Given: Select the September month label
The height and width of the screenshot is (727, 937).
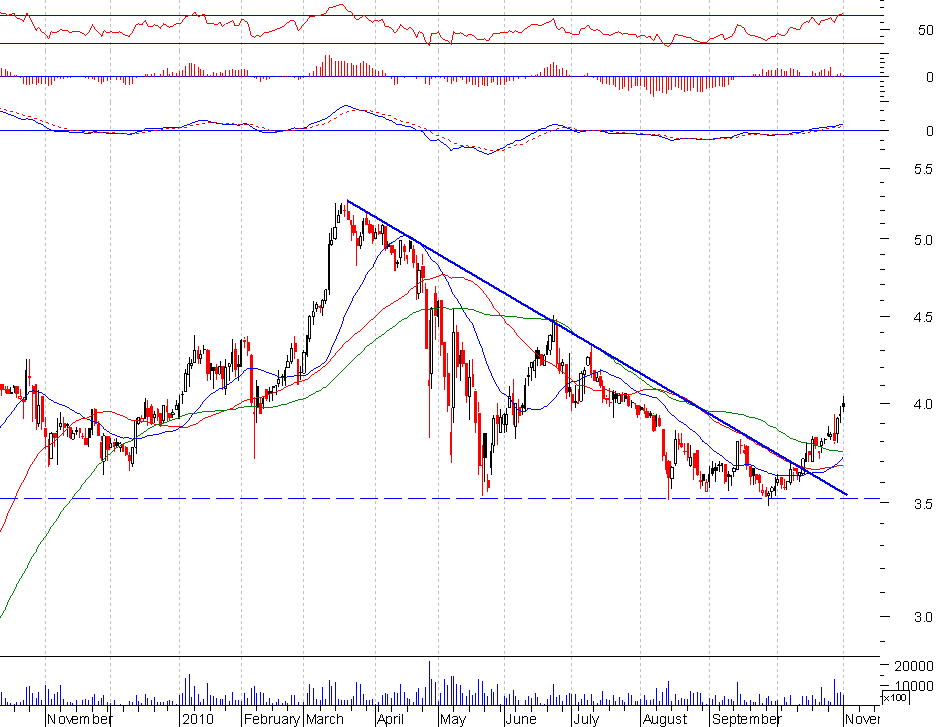Looking at the screenshot, I should (746, 719).
